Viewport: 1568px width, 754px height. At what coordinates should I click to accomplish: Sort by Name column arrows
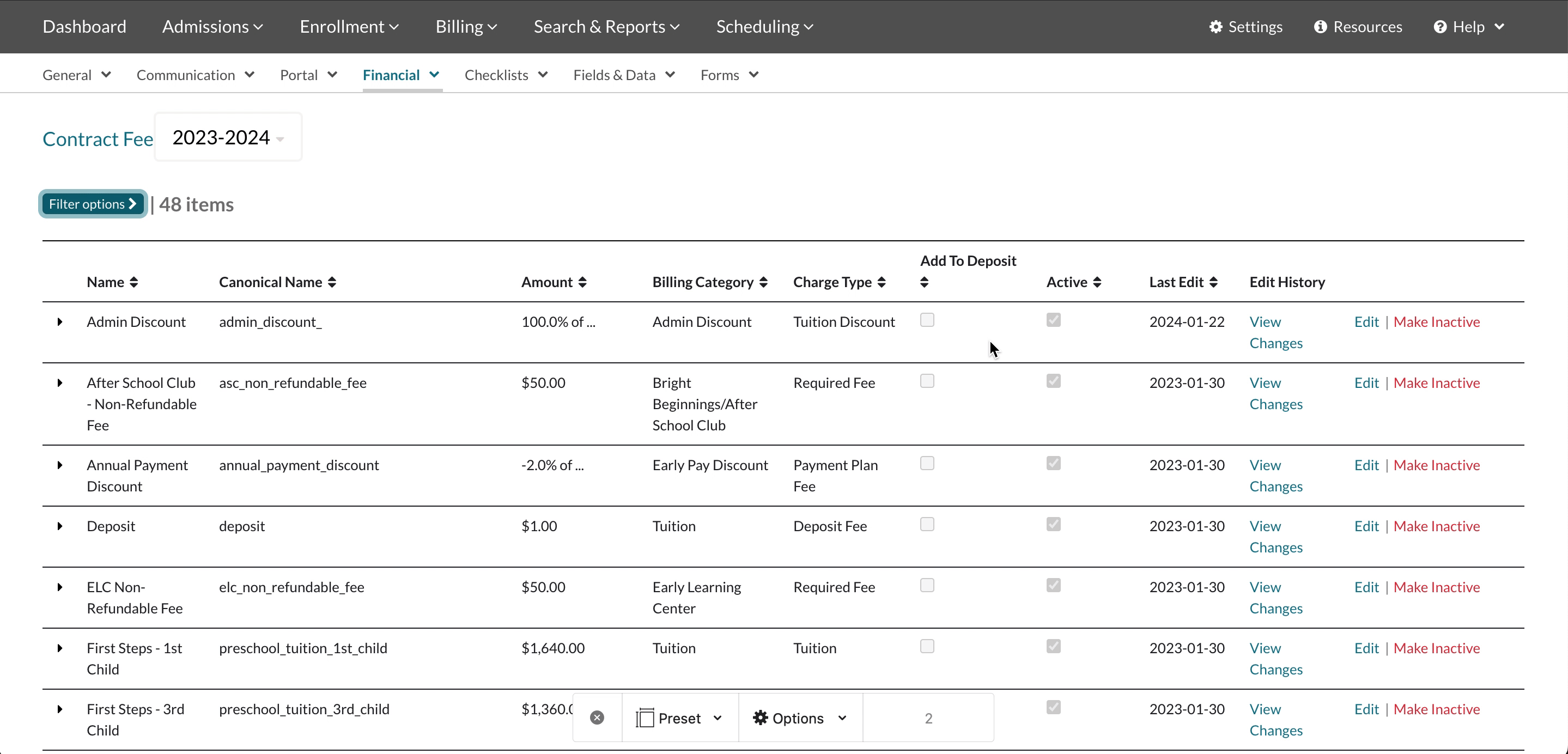point(134,282)
